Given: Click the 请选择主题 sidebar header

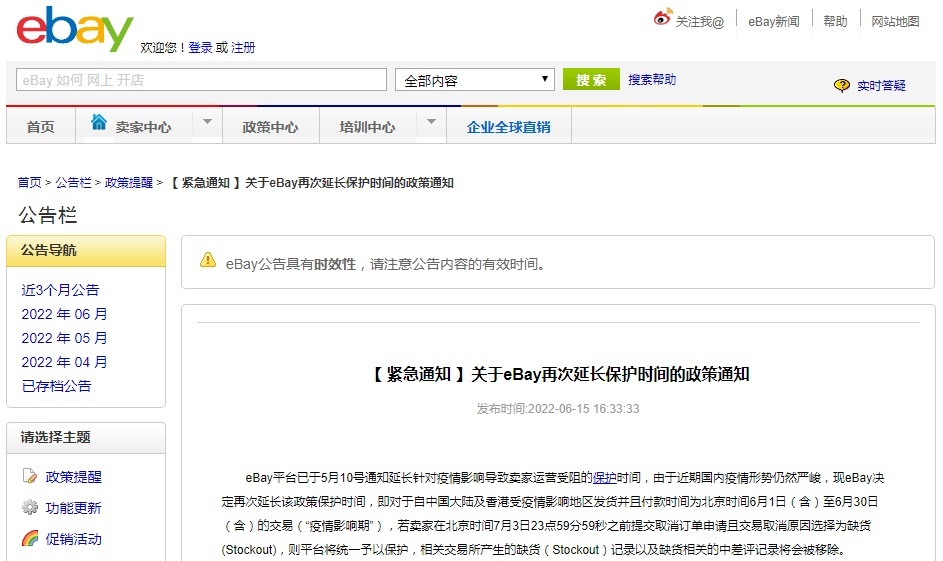Looking at the screenshot, I should (x=86, y=438).
